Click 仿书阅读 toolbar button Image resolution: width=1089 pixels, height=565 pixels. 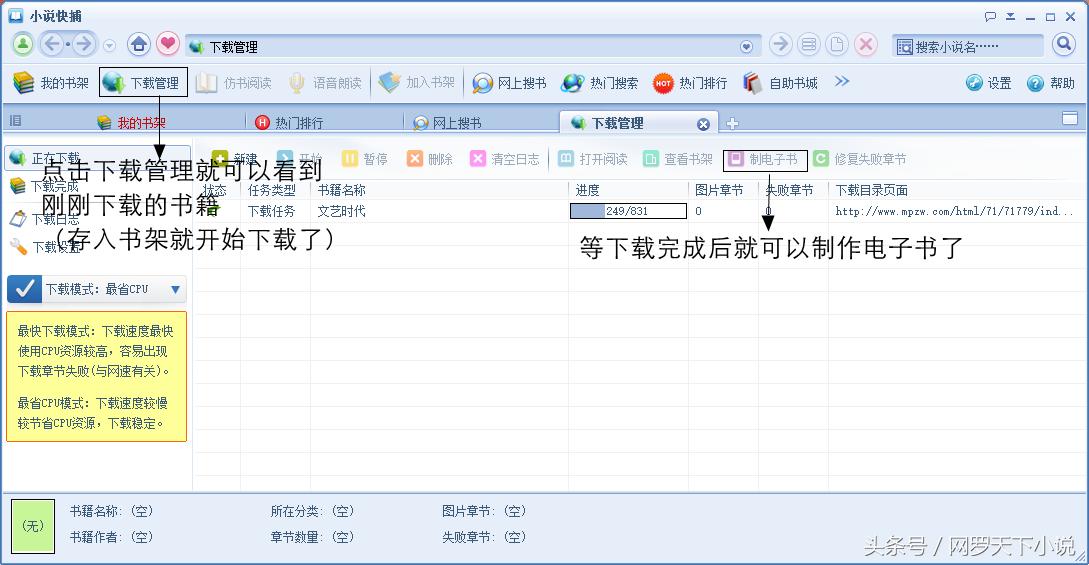point(233,83)
